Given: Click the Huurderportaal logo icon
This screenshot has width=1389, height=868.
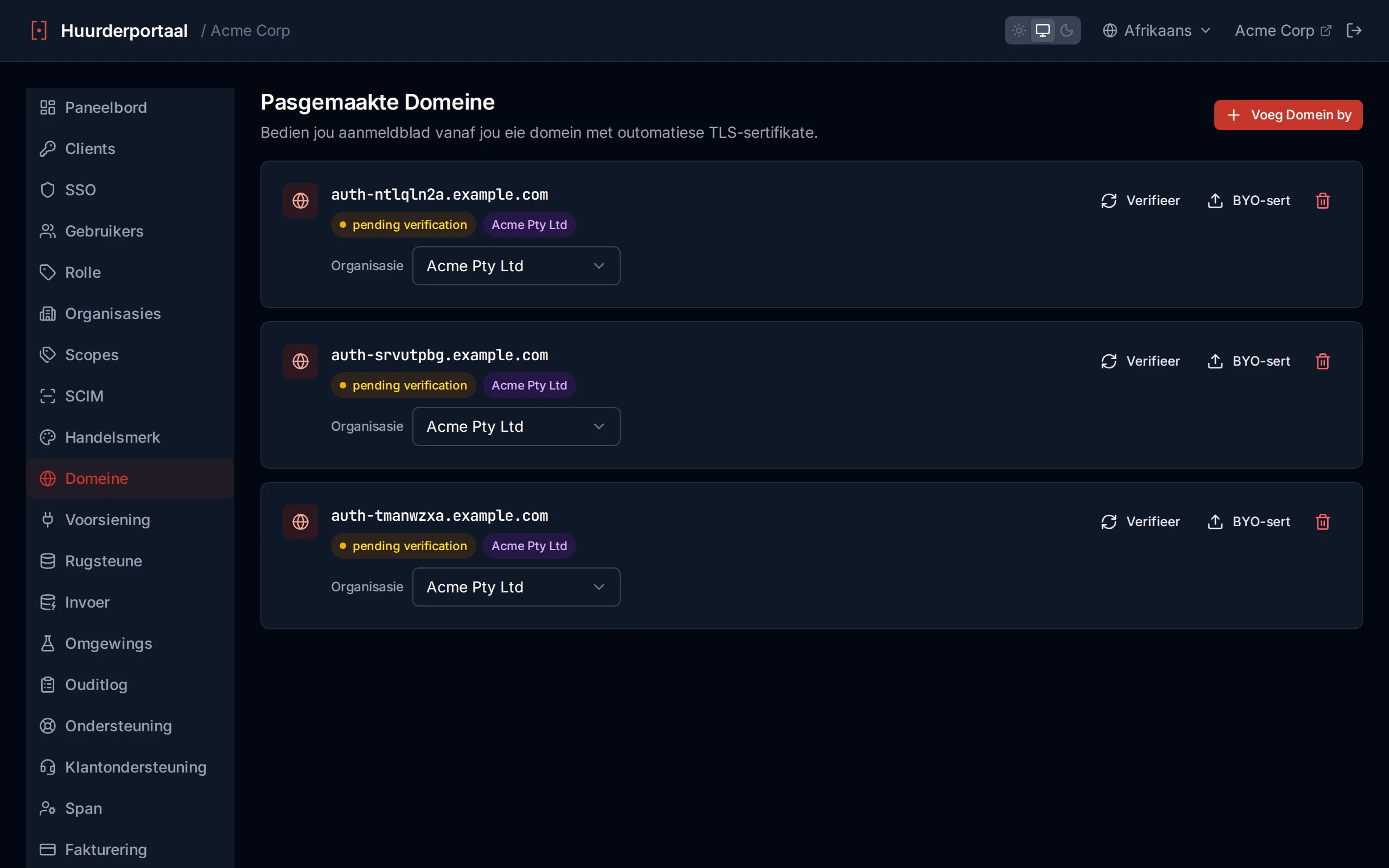Looking at the screenshot, I should tap(39, 30).
